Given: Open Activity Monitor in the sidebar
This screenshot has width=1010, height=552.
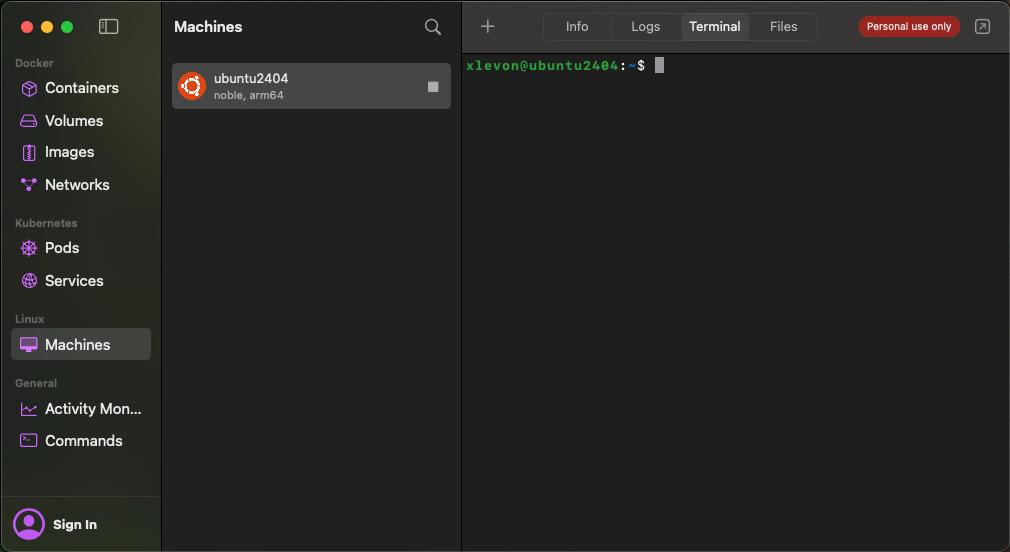Looking at the screenshot, I should [x=81, y=409].
